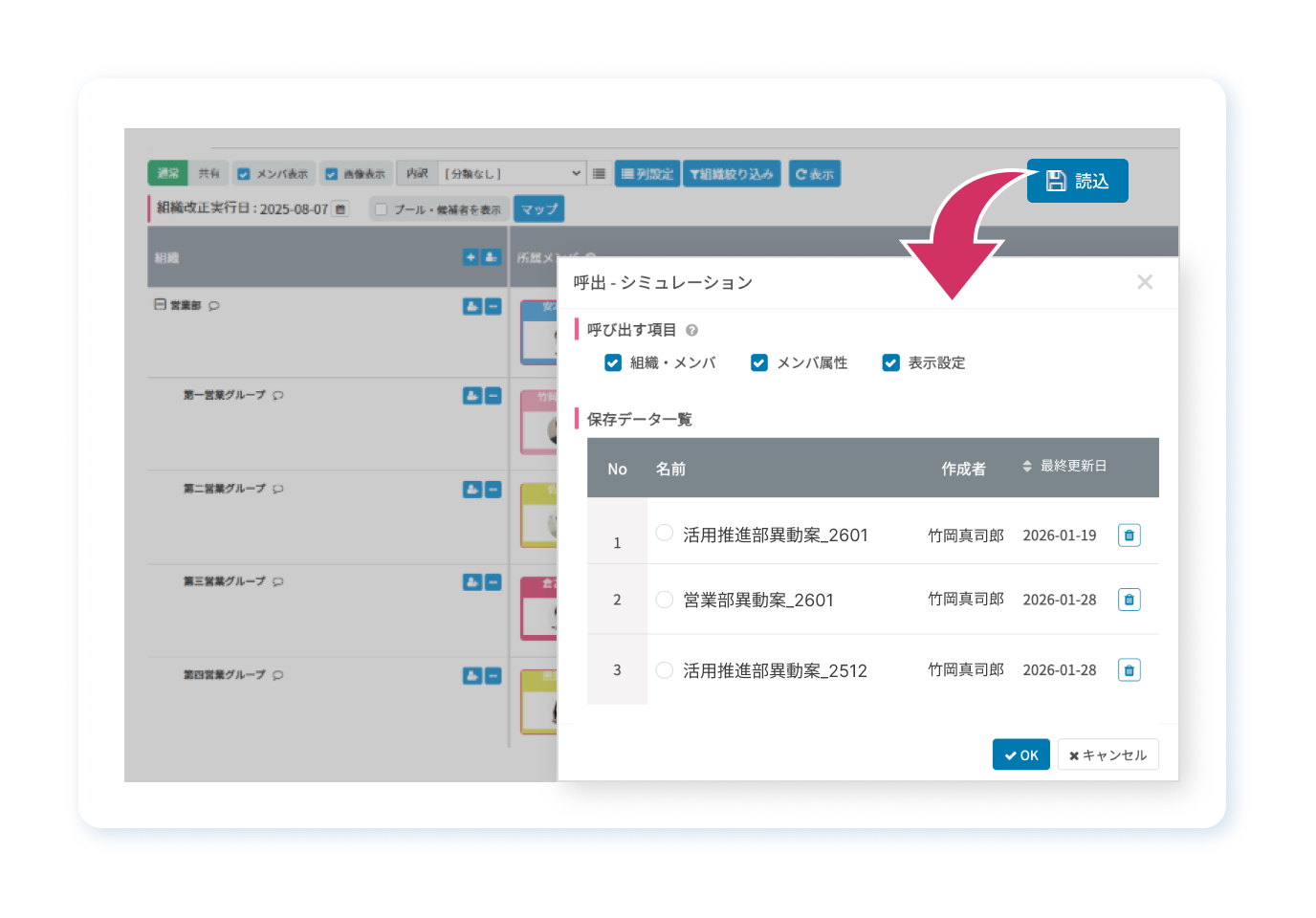This screenshot has width=1316, height=918.
Task: Open calendar icon beside 2025-08-07 date
Action: [340, 208]
